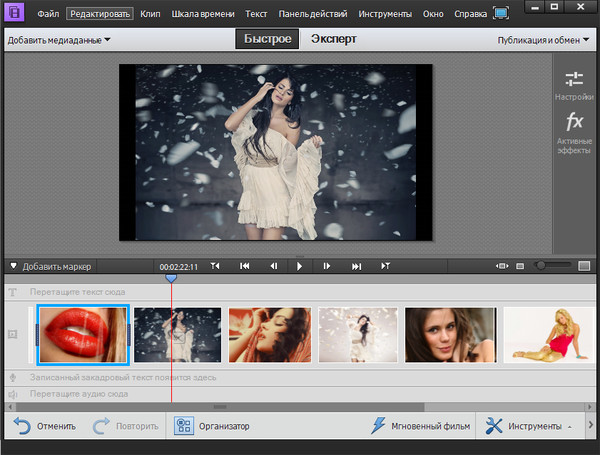Open the Организатор organizer
600x455 pixels.
click(x=212, y=426)
